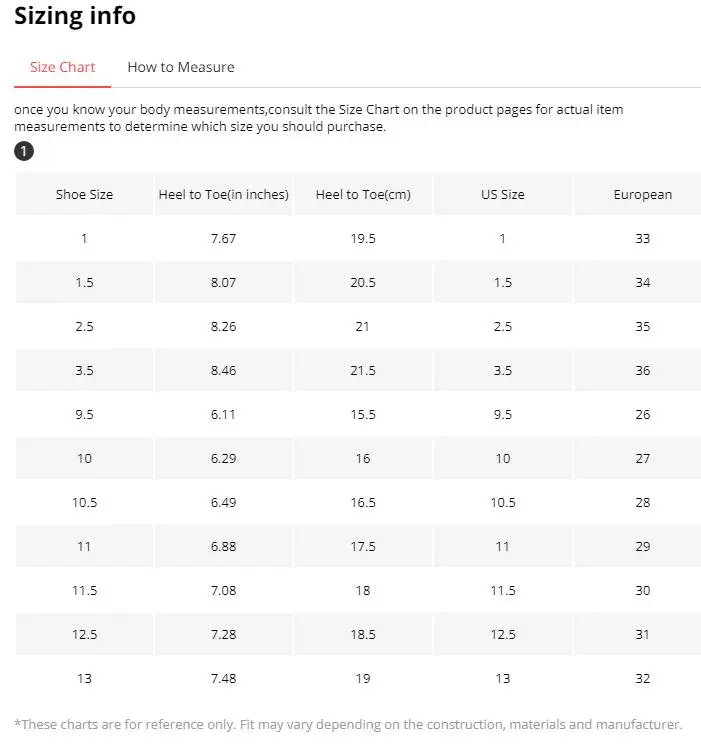Click European size 36 cell
The width and height of the screenshot is (701, 746).
(x=642, y=370)
